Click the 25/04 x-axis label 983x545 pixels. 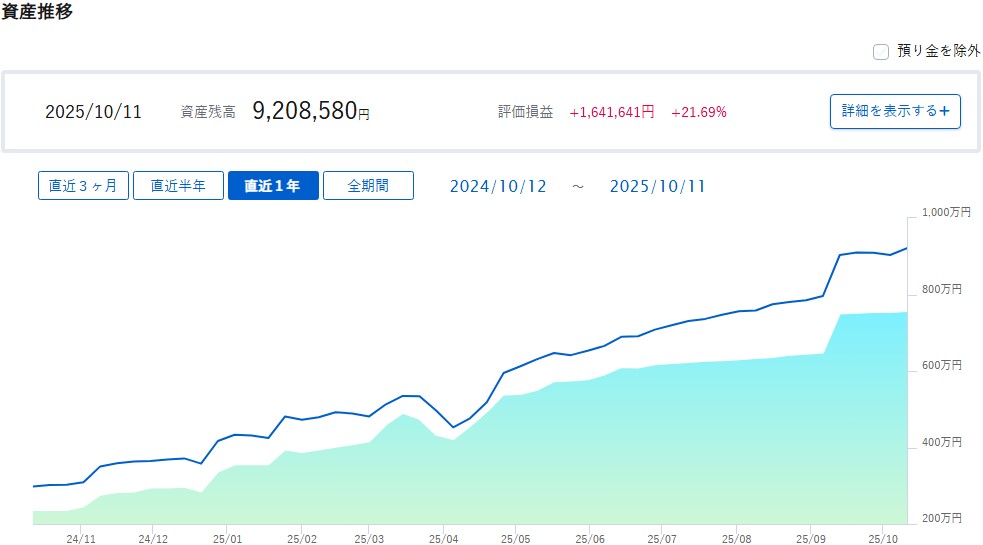(443, 536)
